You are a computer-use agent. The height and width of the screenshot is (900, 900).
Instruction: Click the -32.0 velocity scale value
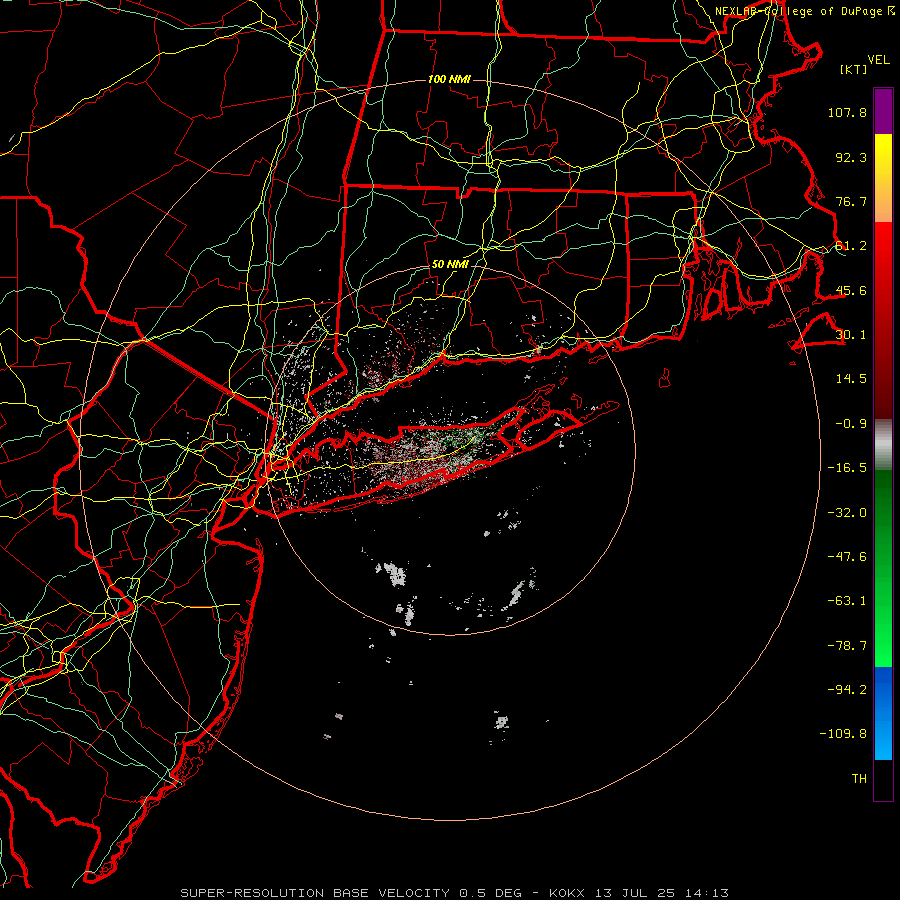coord(847,513)
